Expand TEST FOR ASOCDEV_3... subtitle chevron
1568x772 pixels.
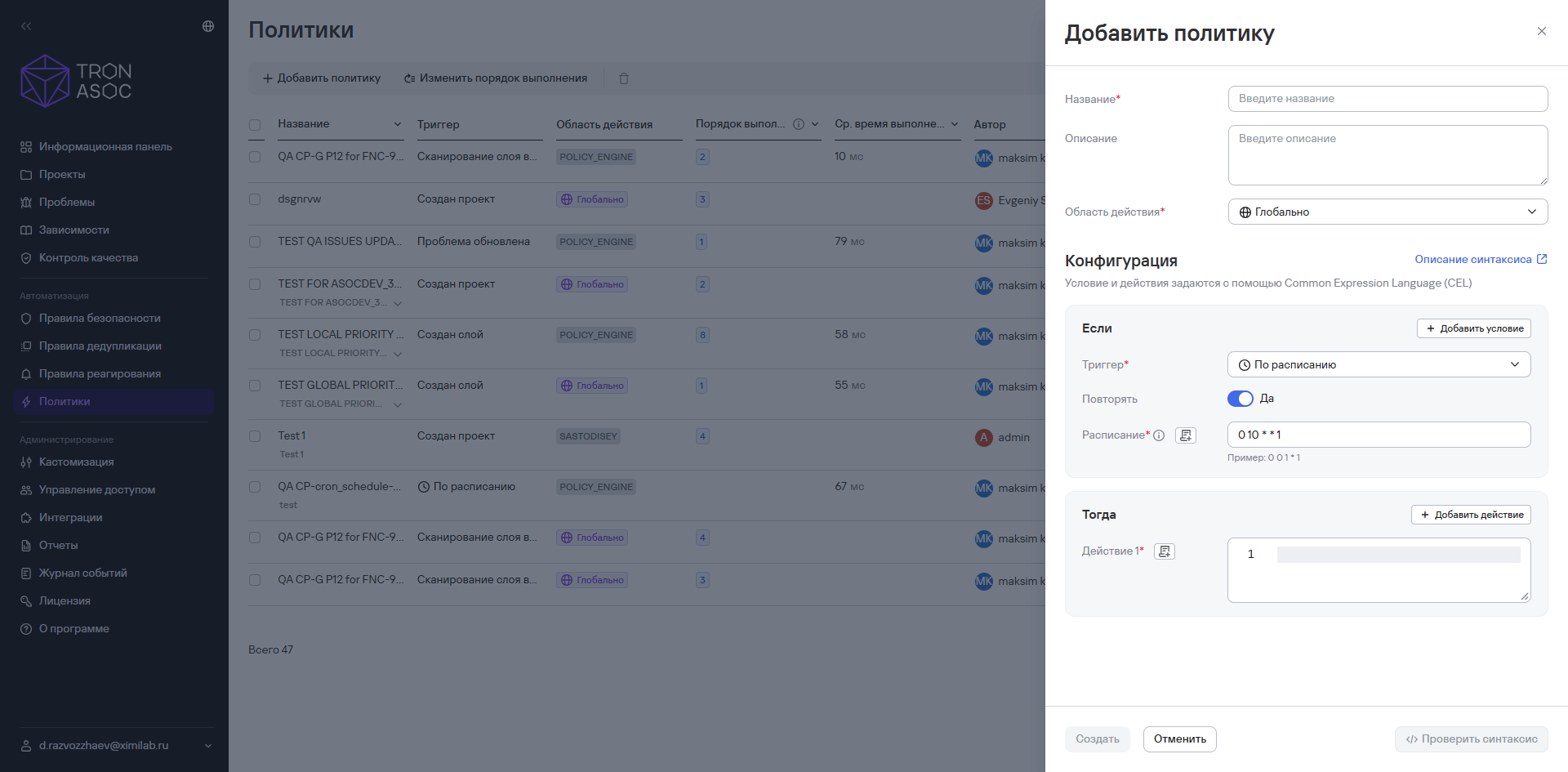point(398,303)
